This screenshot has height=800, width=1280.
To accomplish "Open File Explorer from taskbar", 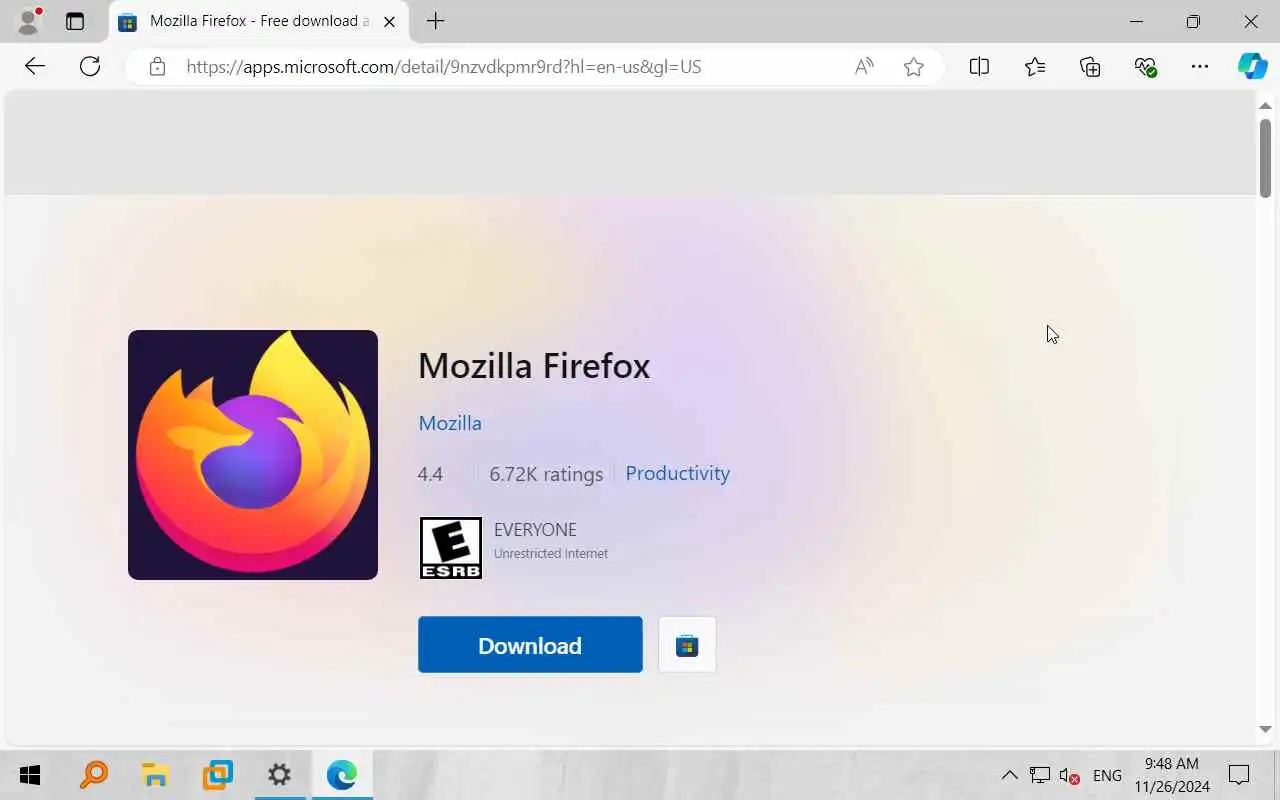I will click(155, 775).
